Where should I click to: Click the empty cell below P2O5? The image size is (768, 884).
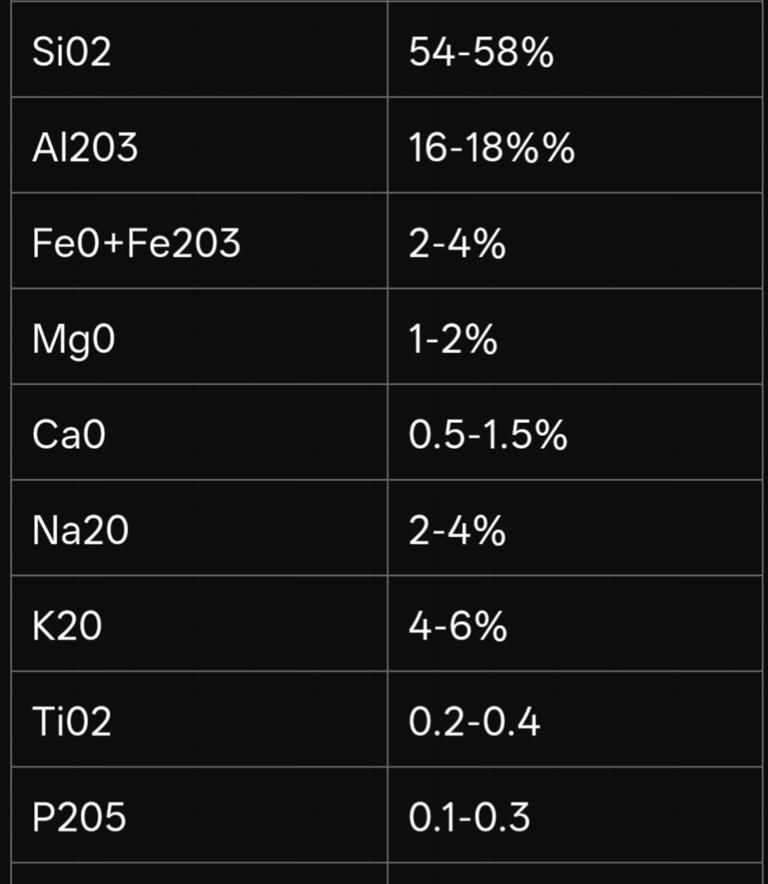point(200,874)
